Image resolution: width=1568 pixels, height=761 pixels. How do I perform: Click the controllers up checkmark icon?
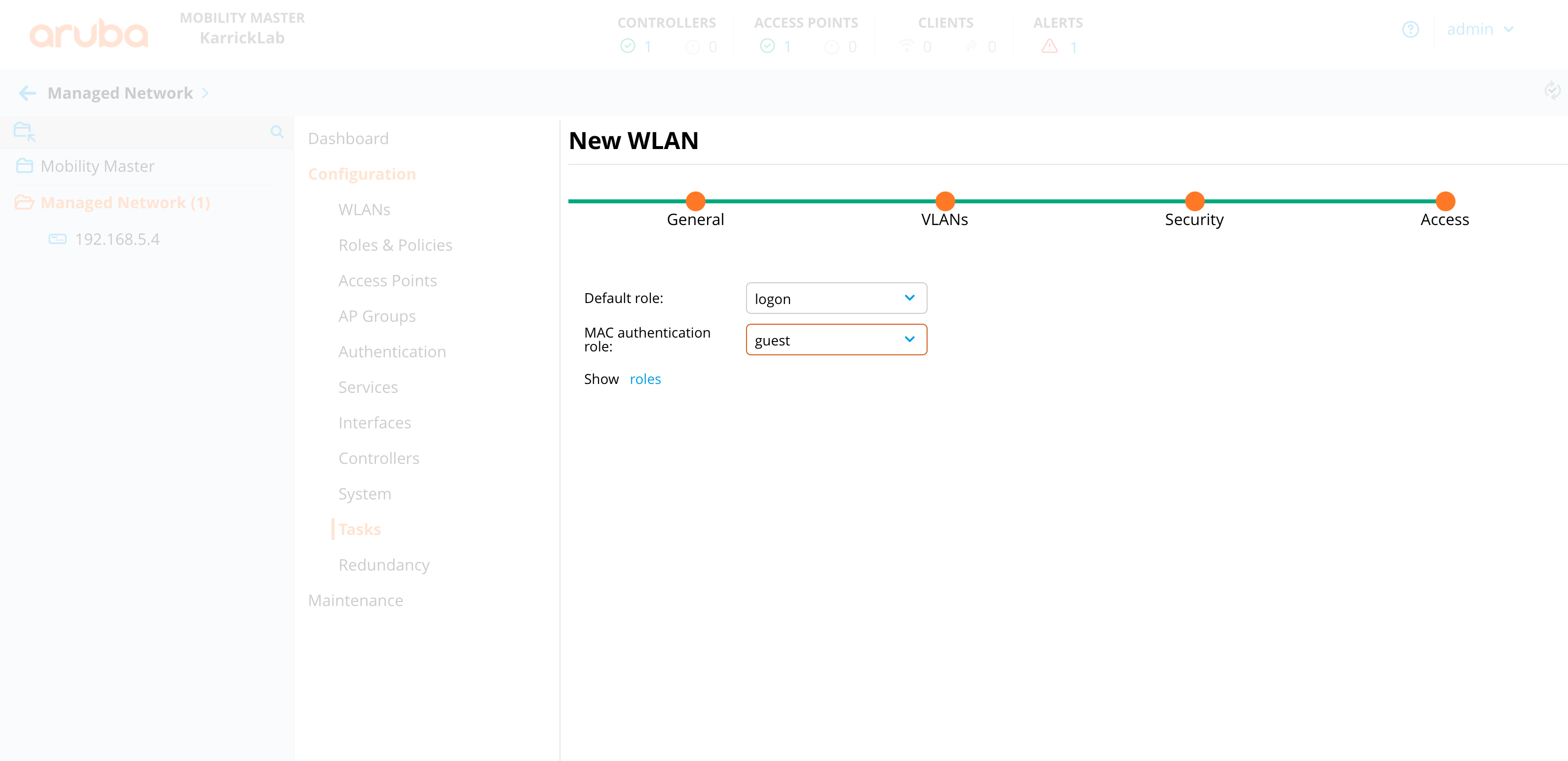(x=628, y=46)
